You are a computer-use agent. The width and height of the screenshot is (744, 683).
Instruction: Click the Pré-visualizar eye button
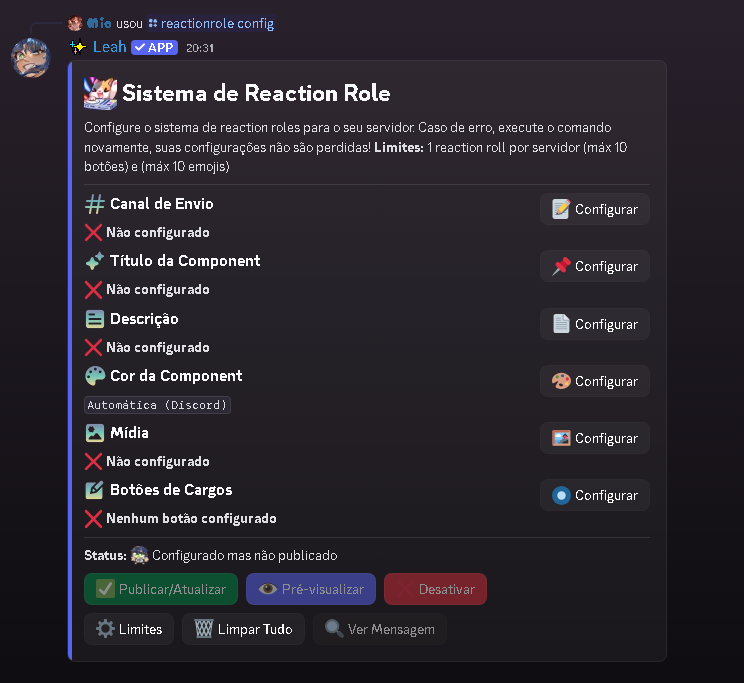point(311,589)
